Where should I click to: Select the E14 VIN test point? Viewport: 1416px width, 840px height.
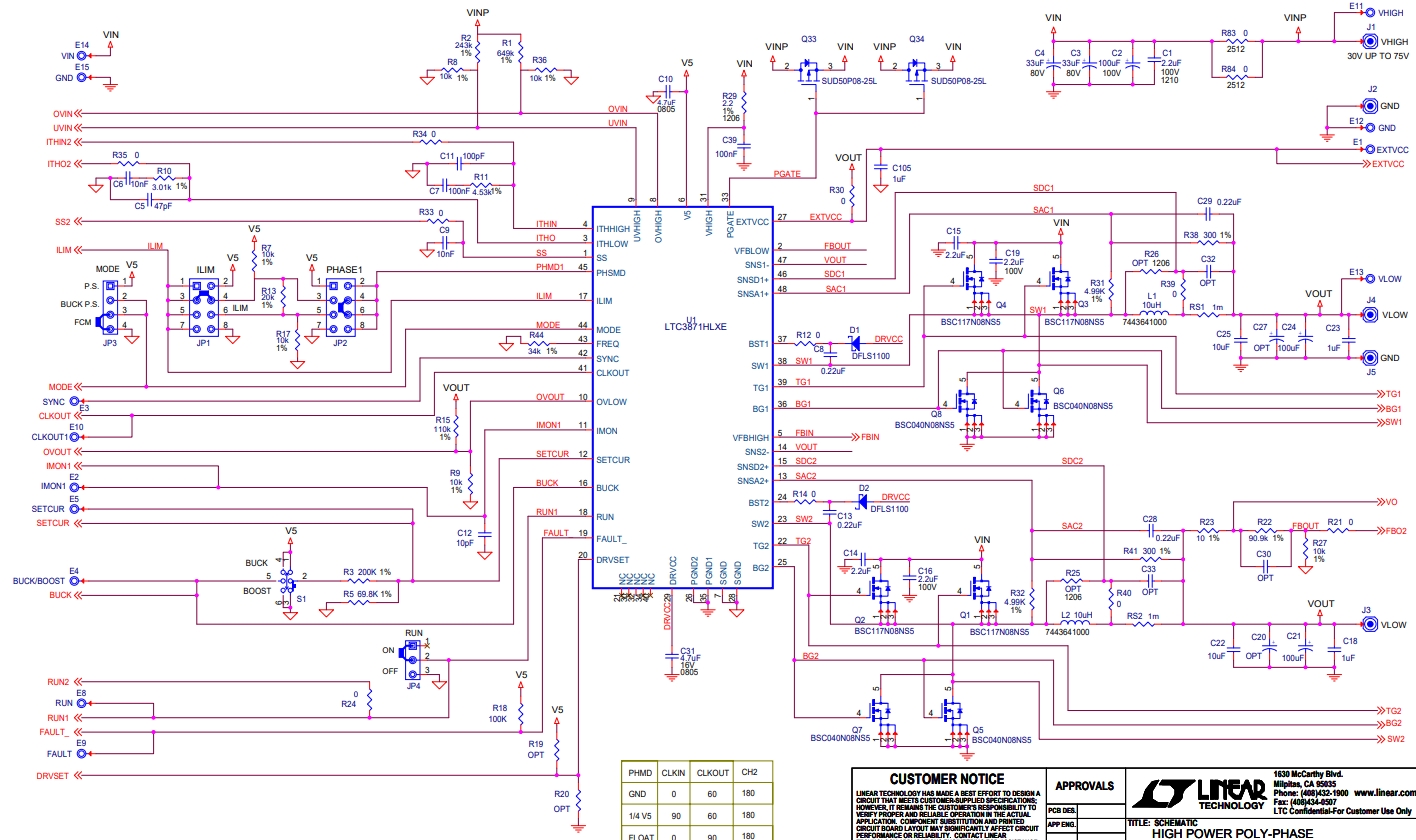coord(97,56)
